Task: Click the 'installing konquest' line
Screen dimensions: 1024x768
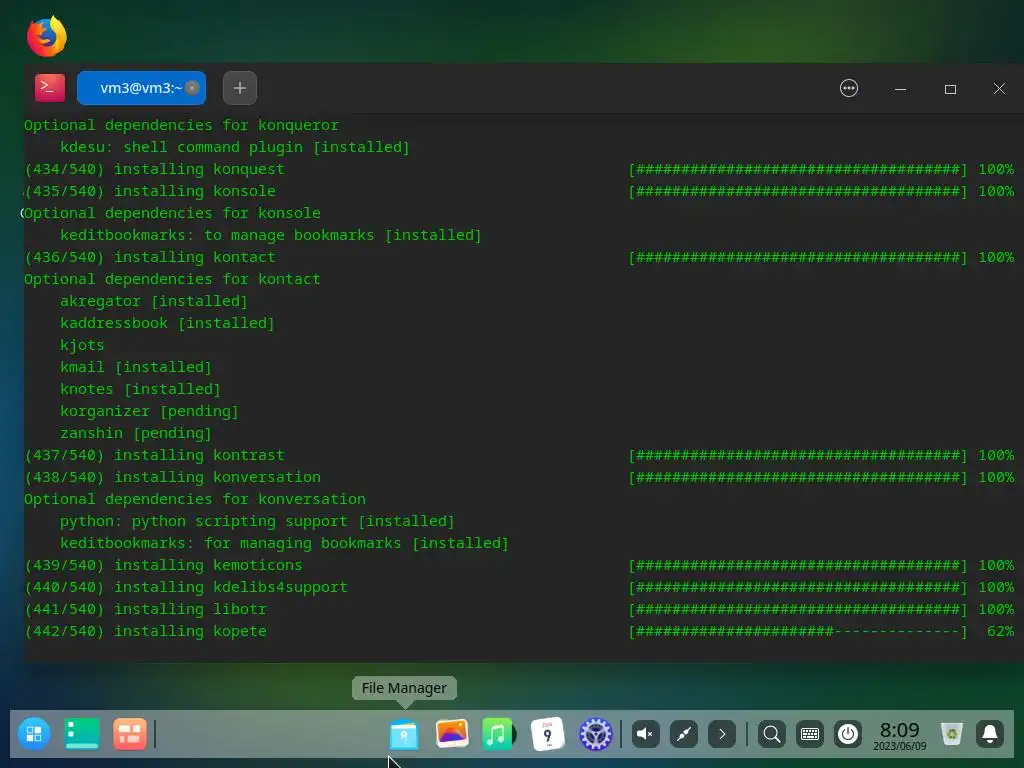Action: pyautogui.click(x=154, y=169)
